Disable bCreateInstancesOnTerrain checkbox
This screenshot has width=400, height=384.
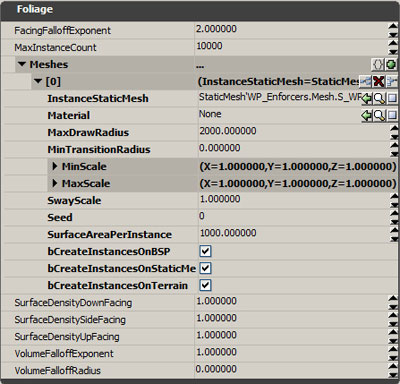point(205,285)
